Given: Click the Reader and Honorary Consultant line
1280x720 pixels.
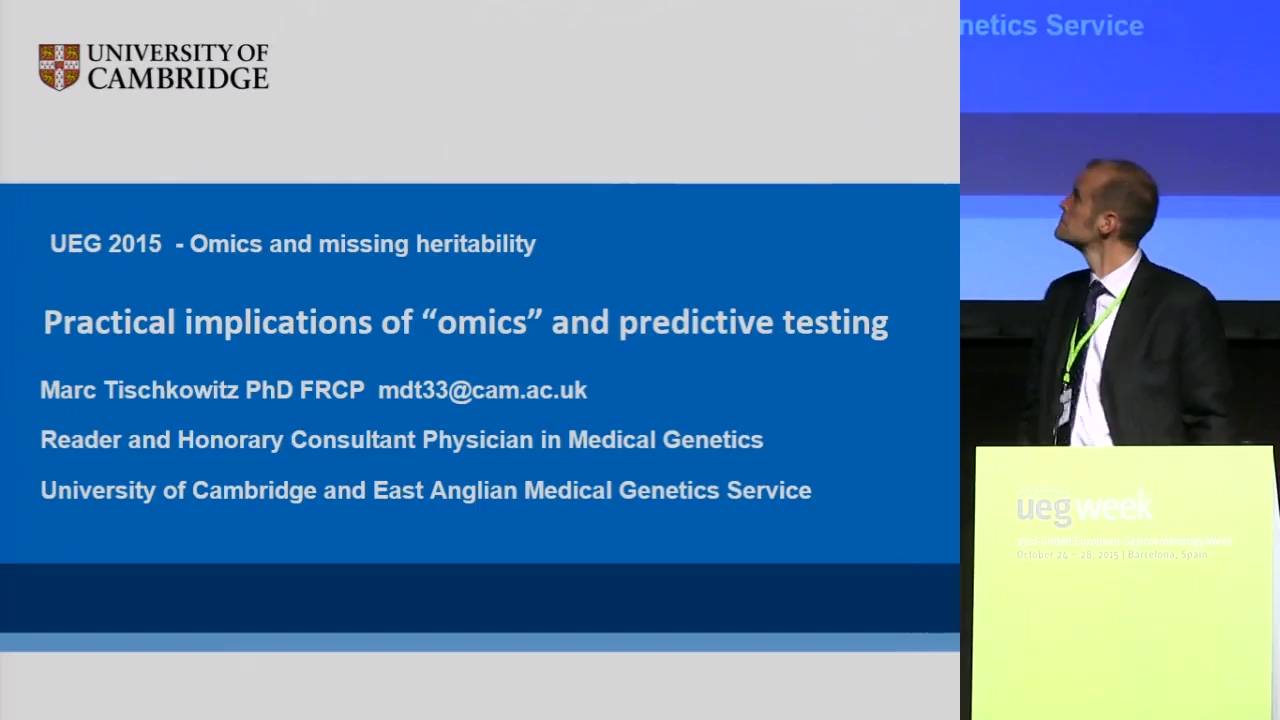Looking at the screenshot, I should [402, 440].
